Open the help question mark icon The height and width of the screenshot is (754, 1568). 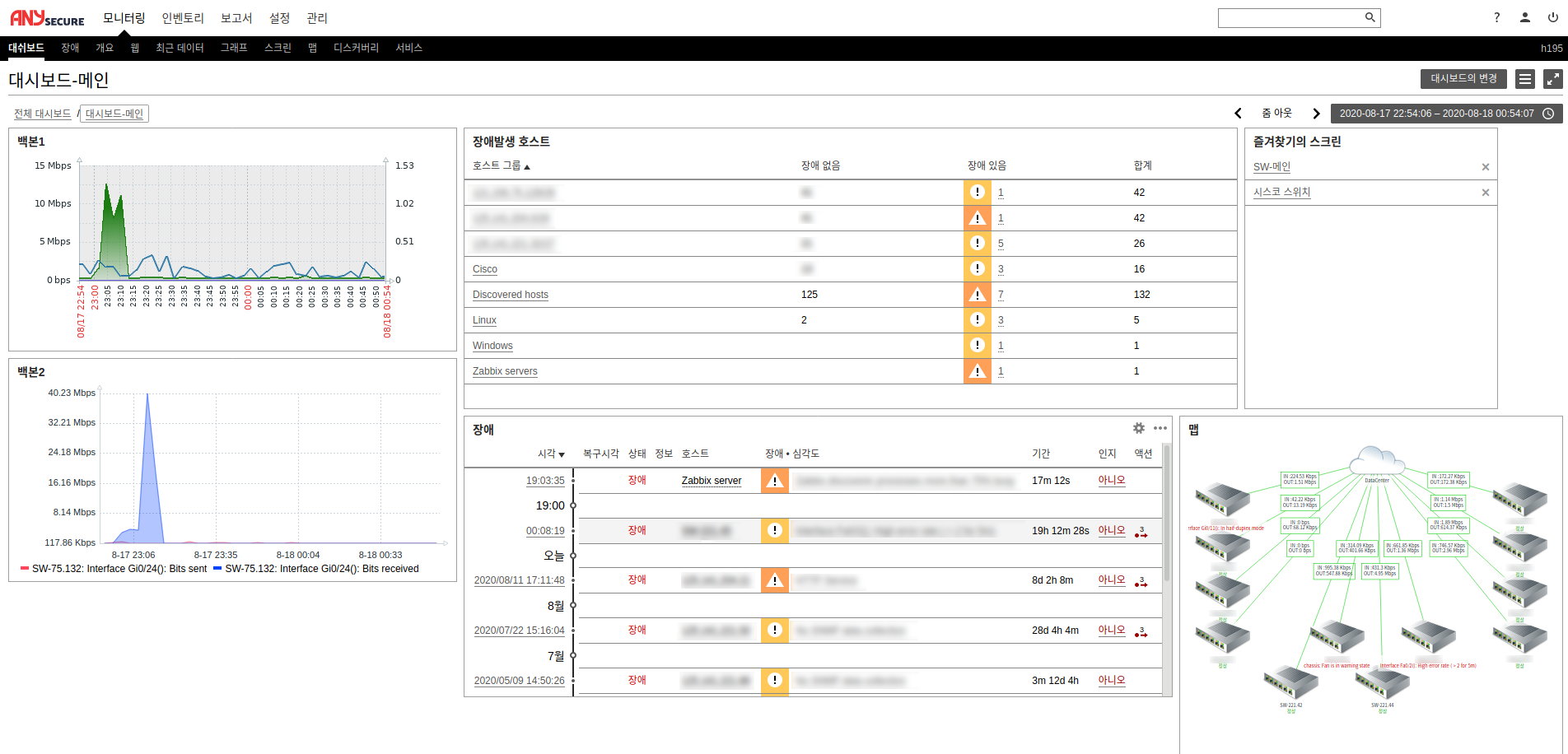click(1496, 17)
